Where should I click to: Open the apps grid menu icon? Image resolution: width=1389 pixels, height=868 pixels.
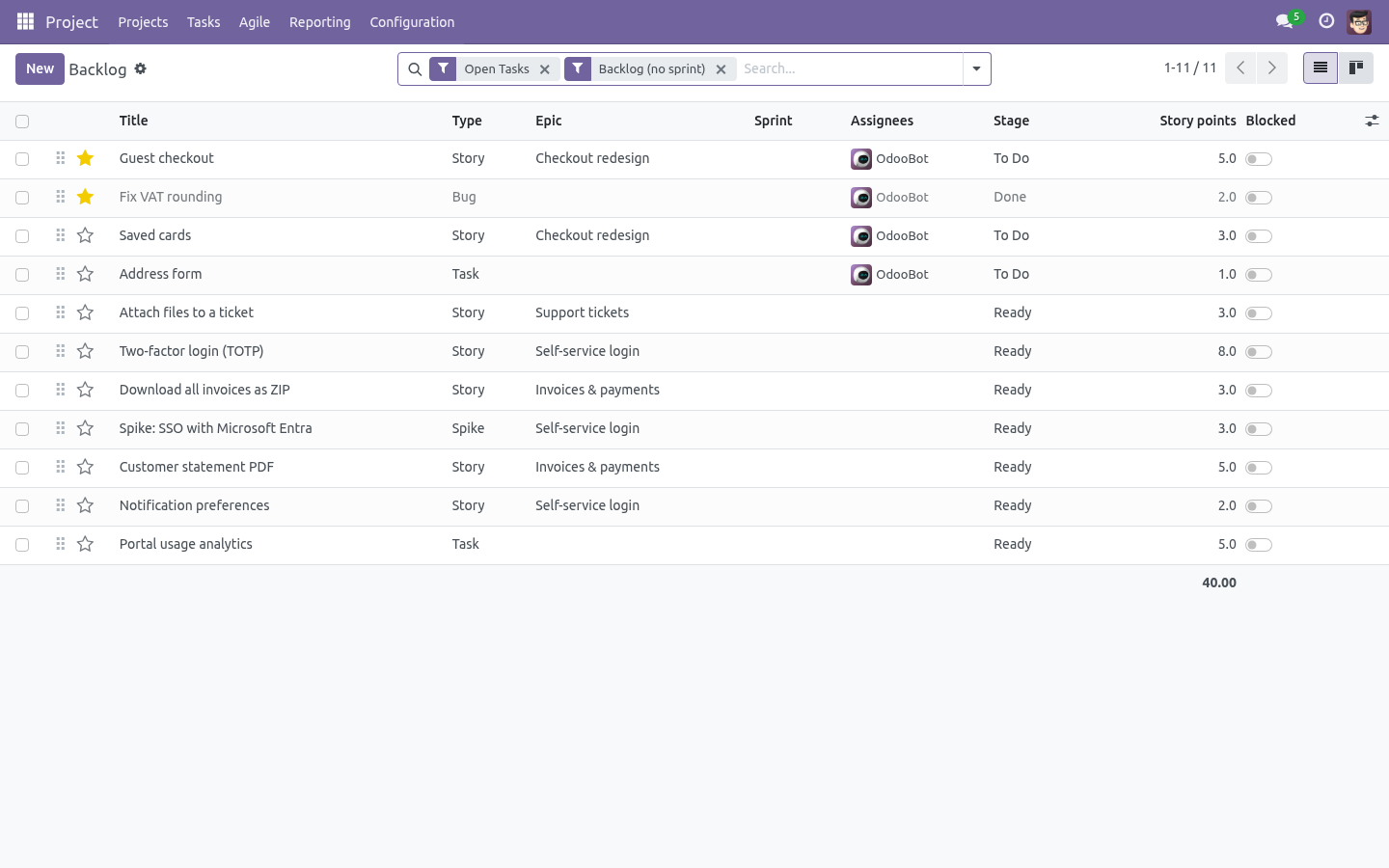pos(26,21)
